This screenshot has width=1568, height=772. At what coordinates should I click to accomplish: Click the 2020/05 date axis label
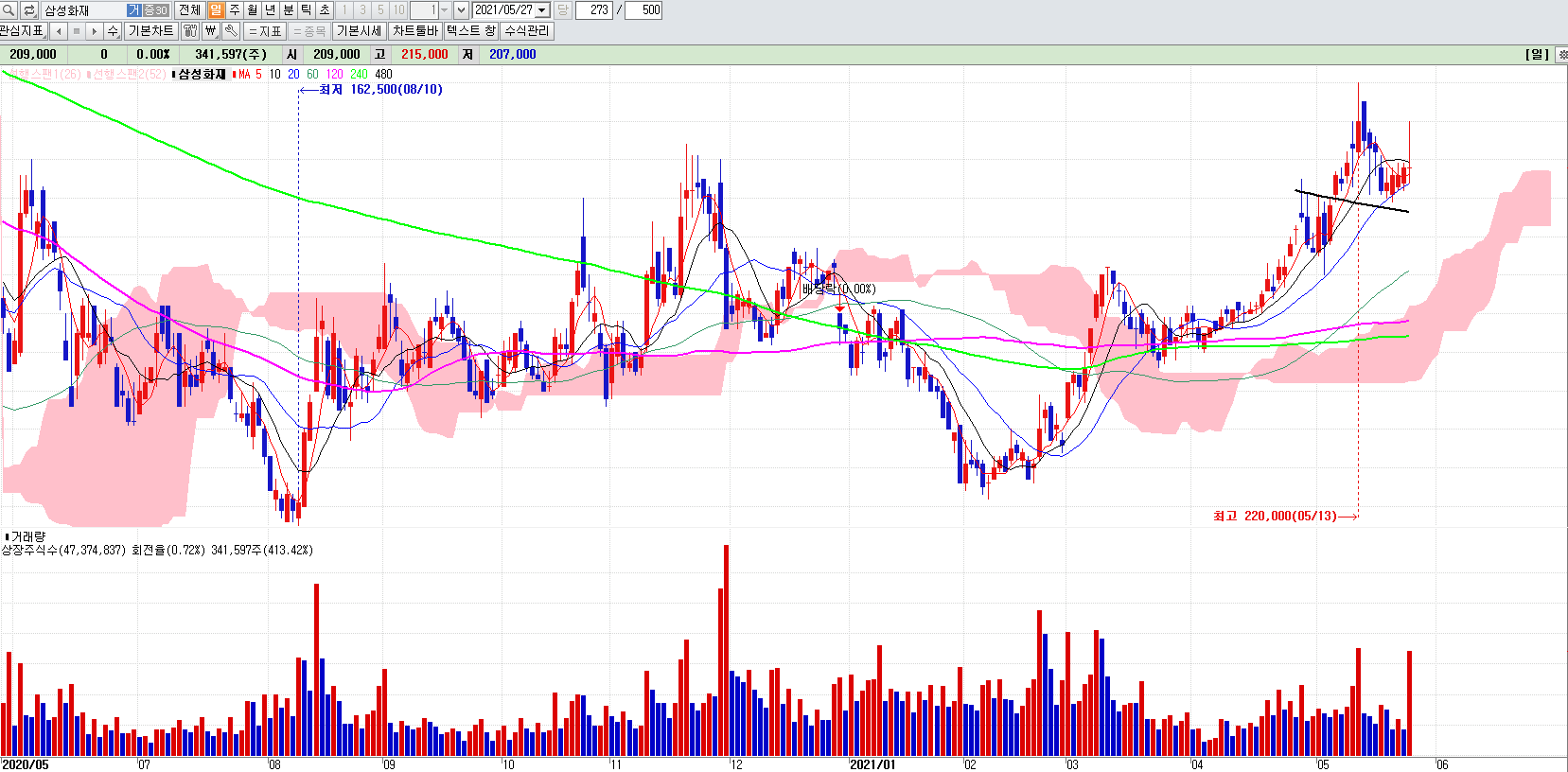pyautogui.click(x=26, y=764)
